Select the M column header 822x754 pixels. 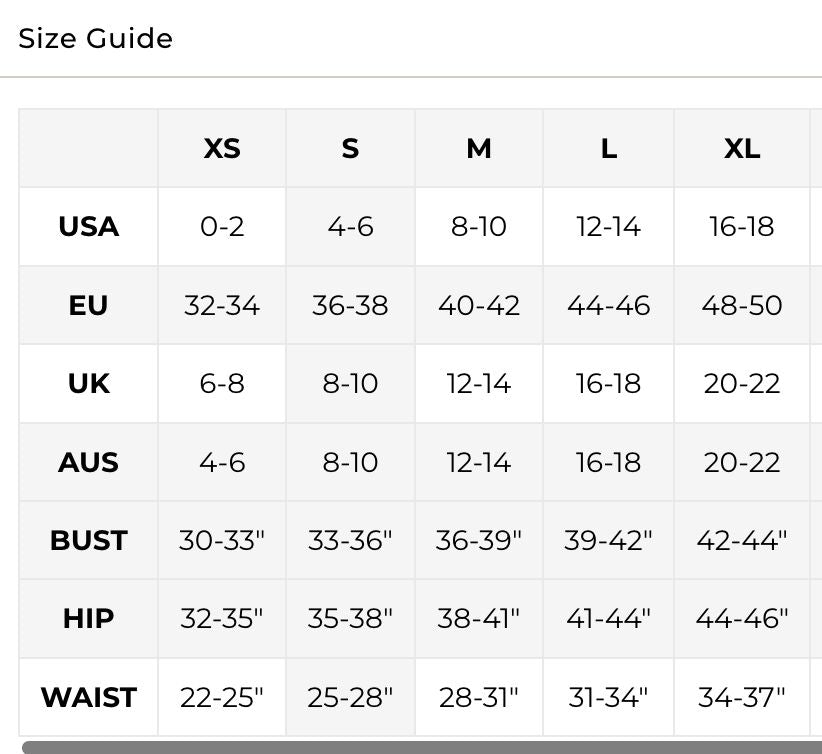point(479,148)
